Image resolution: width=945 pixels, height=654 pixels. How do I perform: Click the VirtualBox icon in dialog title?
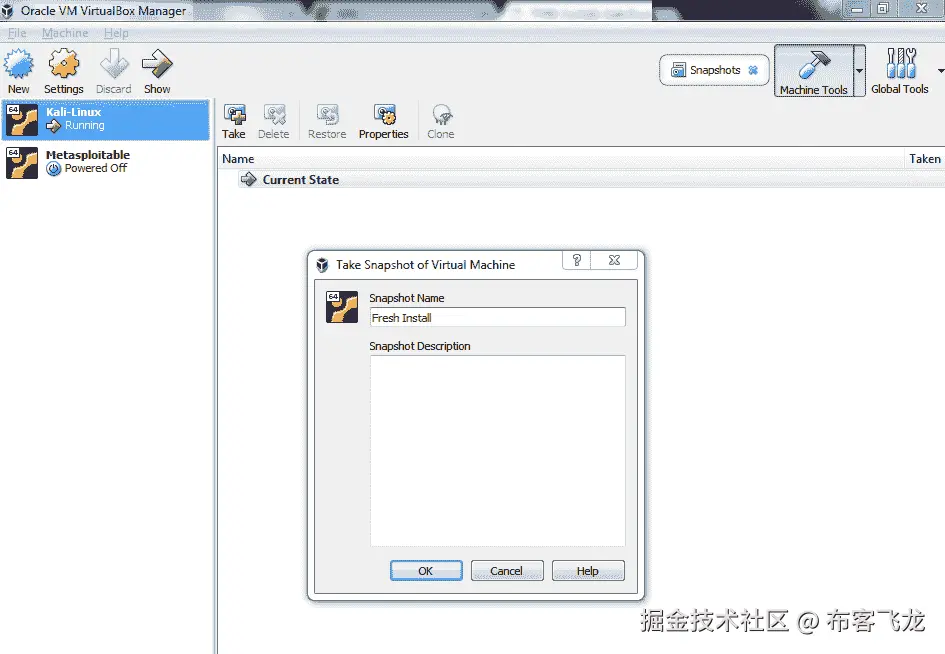coord(322,265)
